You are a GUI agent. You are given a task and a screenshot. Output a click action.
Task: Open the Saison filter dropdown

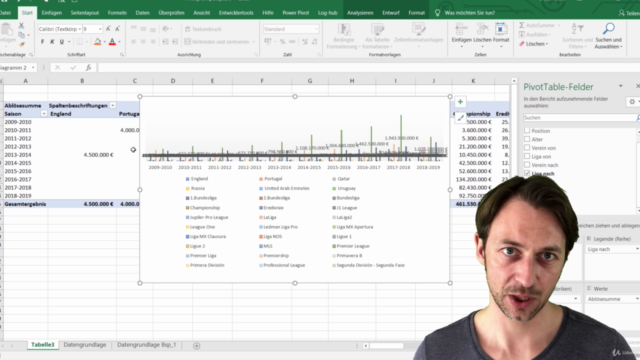44,114
